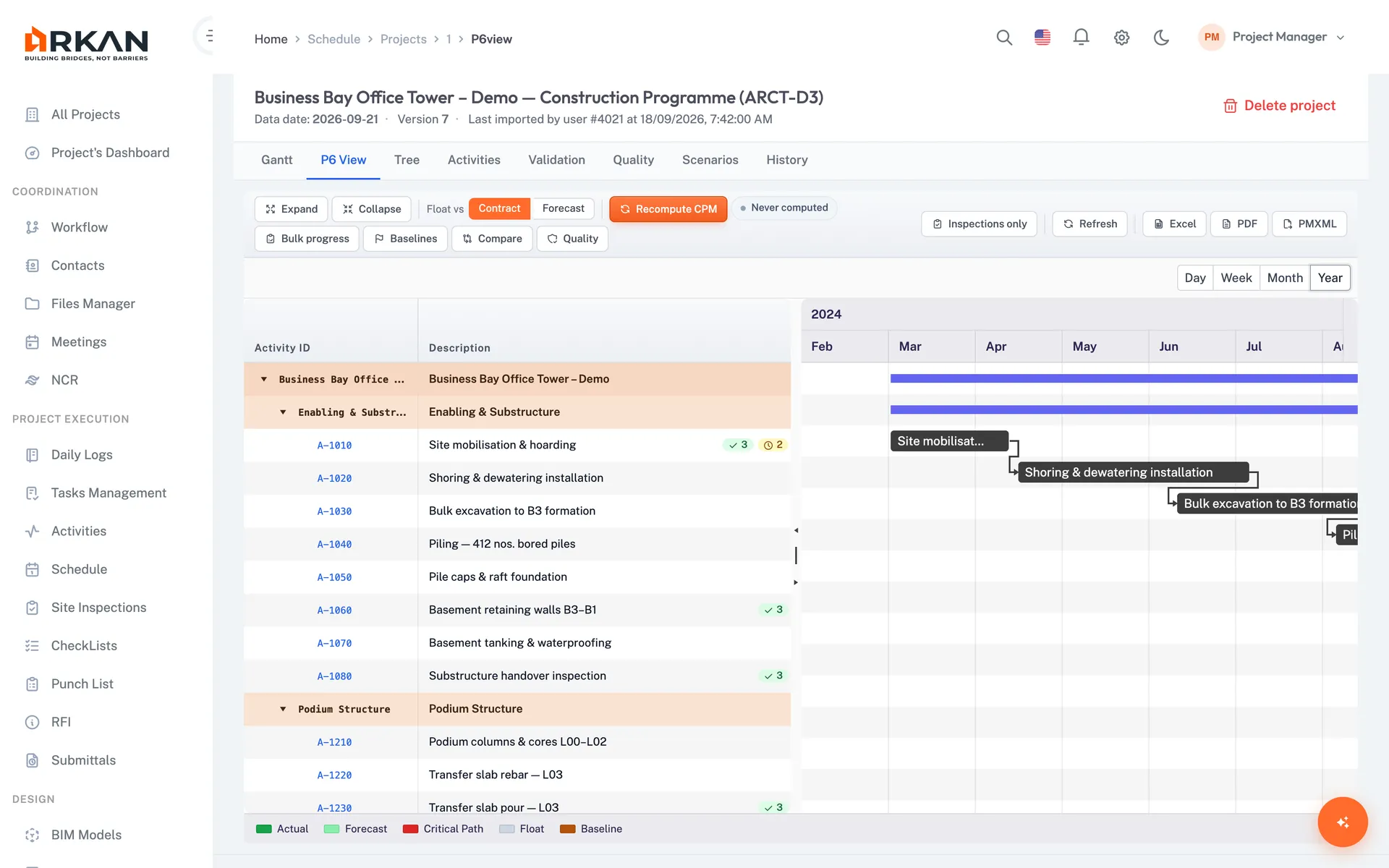Open notifications bell icon

point(1081,37)
